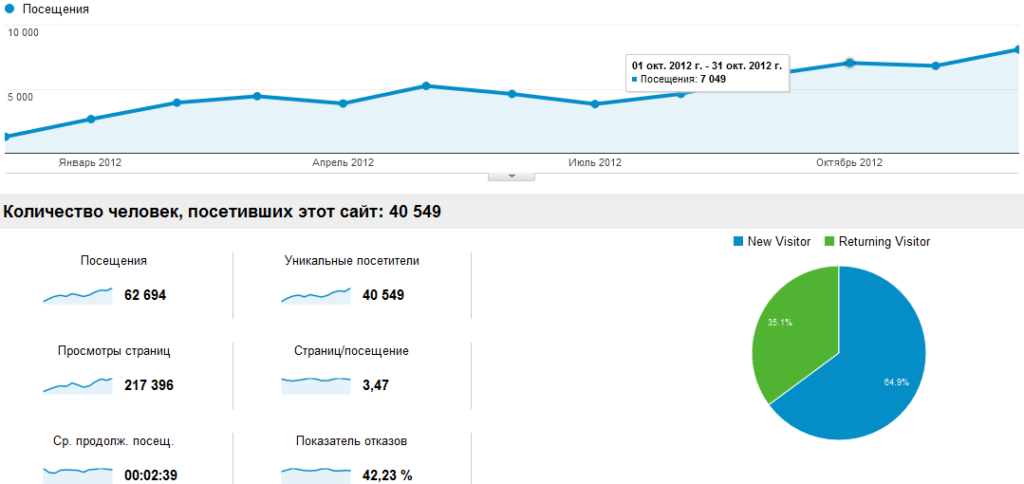Image resolution: width=1024 pixels, height=484 pixels.
Task: Click the 35.1% label on the pie
Action: [780, 323]
